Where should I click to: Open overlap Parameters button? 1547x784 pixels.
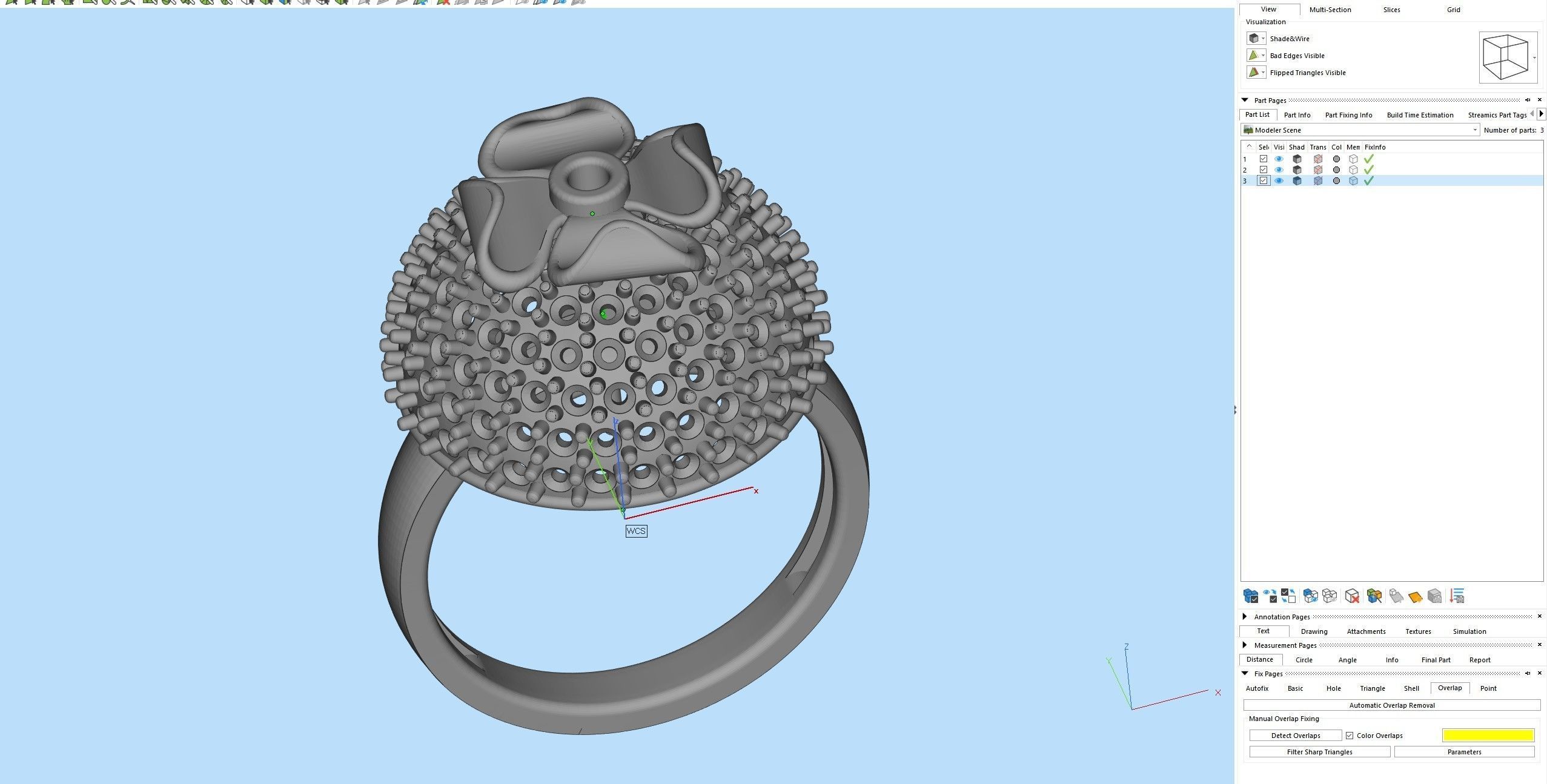click(x=1464, y=752)
